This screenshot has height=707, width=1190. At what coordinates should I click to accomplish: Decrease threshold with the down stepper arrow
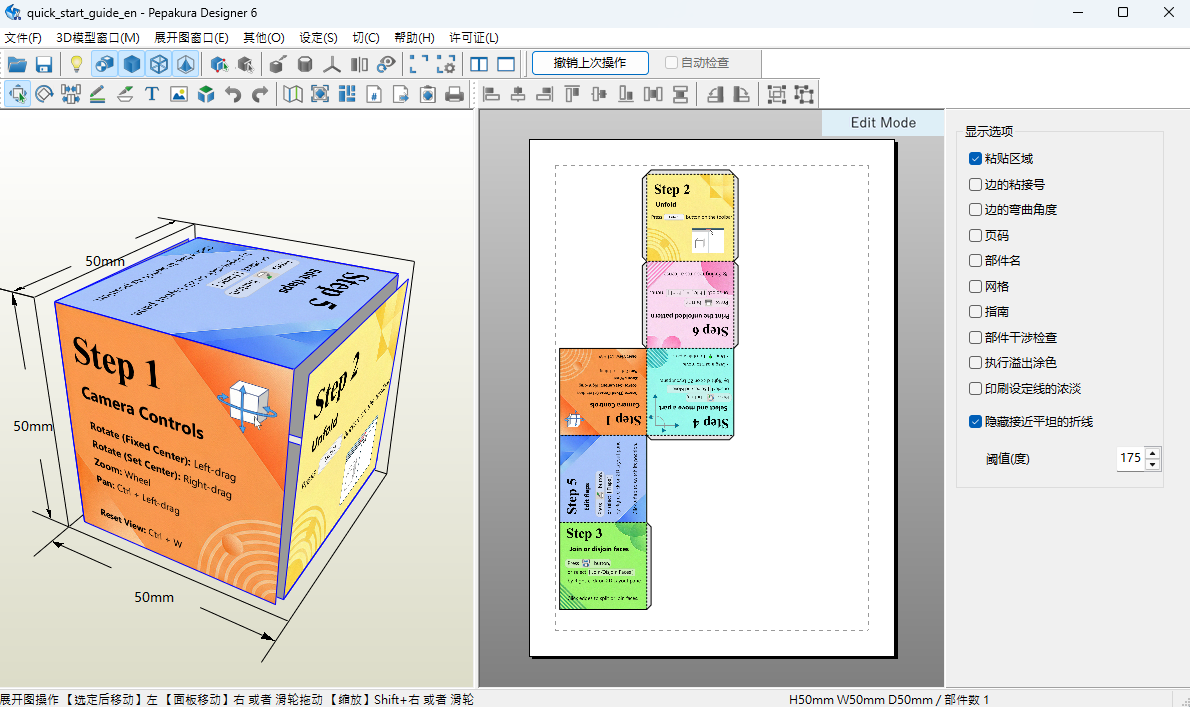[x=1152, y=463]
